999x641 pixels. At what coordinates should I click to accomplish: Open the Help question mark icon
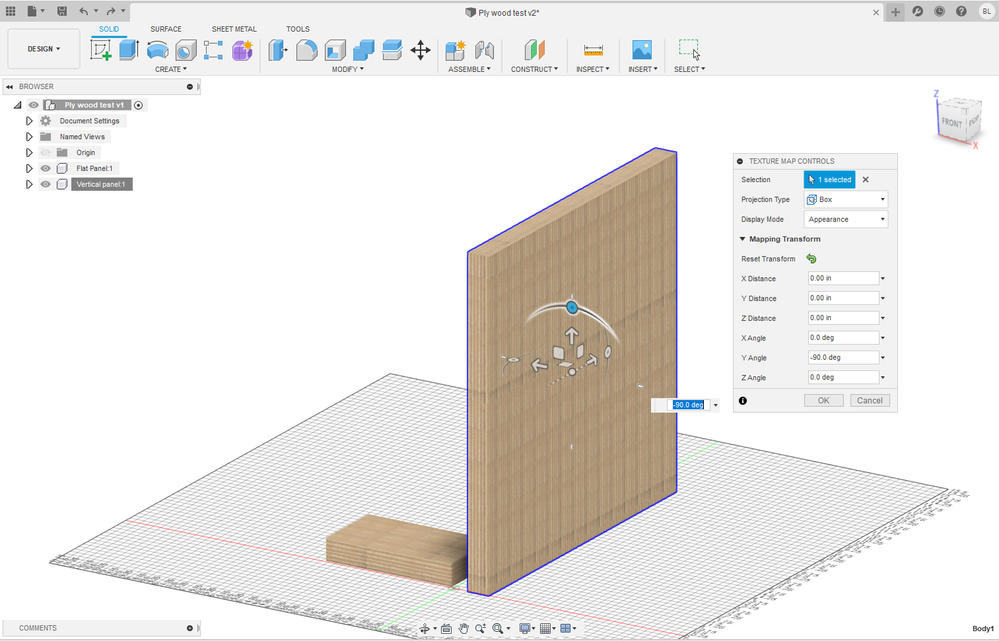pos(961,11)
